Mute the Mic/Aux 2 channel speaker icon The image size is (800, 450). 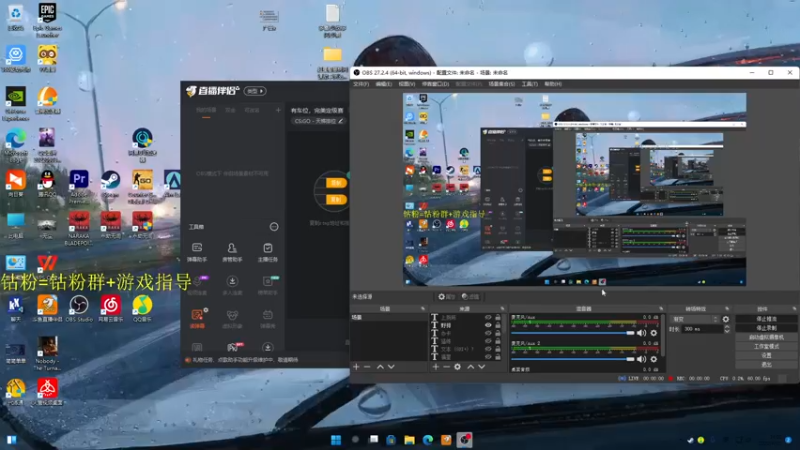(x=641, y=359)
